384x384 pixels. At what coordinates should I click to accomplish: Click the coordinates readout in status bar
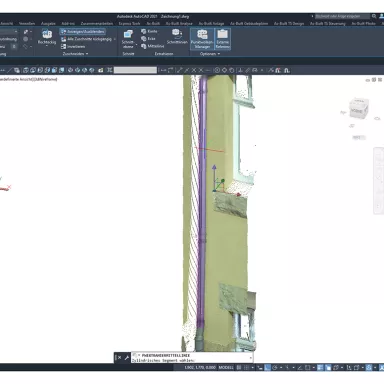(200, 367)
